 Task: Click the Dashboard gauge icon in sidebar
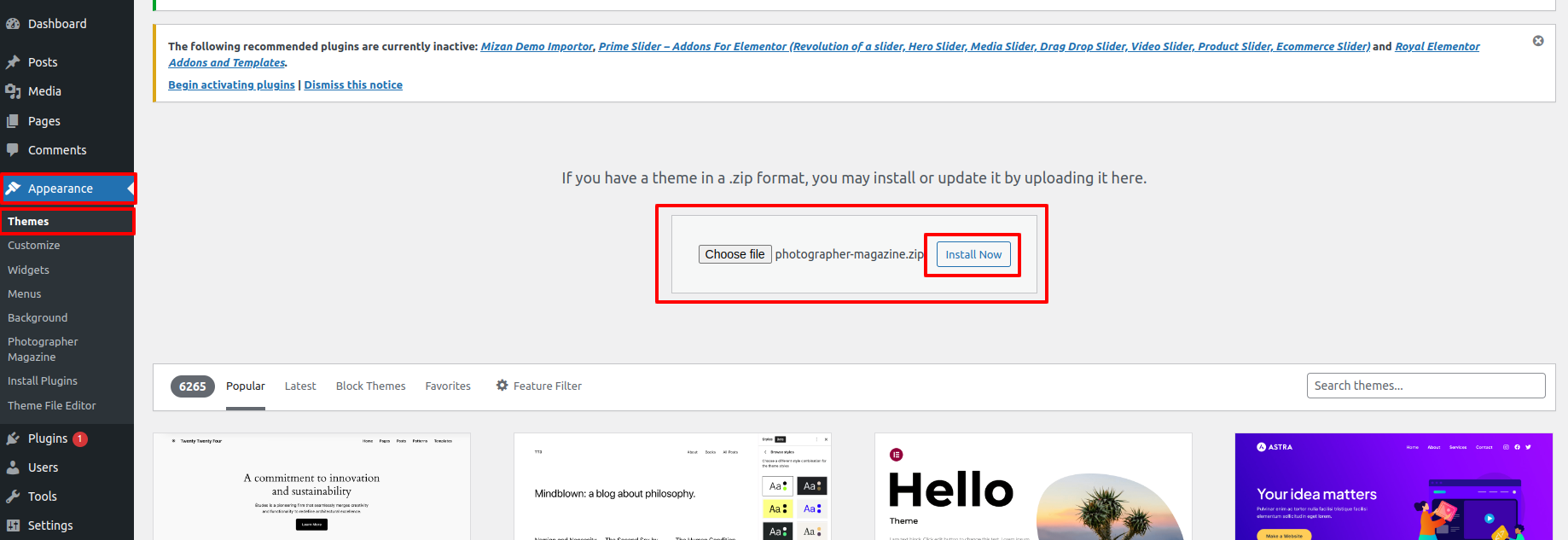pyautogui.click(x=13, y=24)
